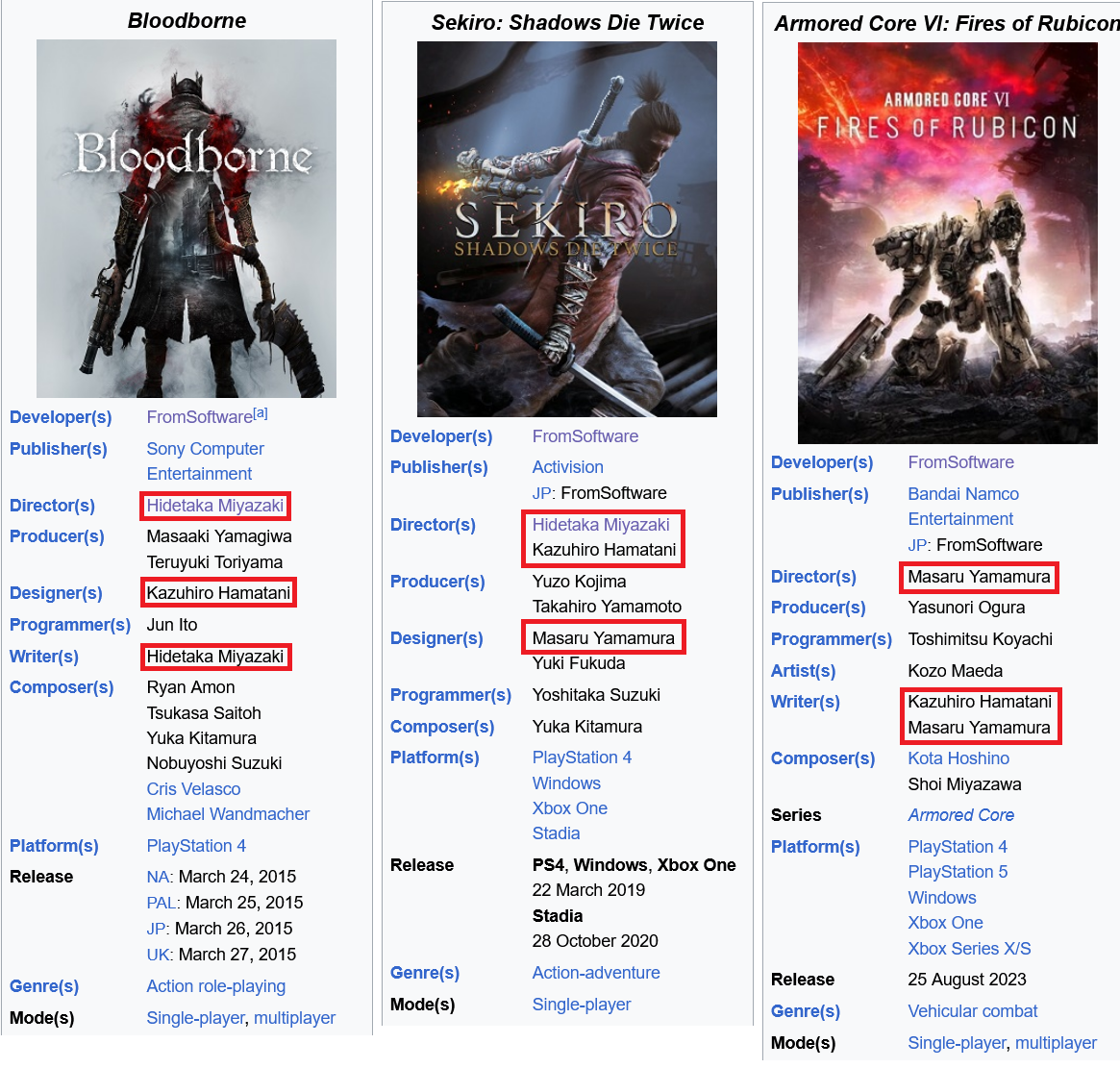Image resolution: width=1120 pixels, height=1068 pixels.
Task: Open the Armored Core VI cover image
Action: coord(948,243)
